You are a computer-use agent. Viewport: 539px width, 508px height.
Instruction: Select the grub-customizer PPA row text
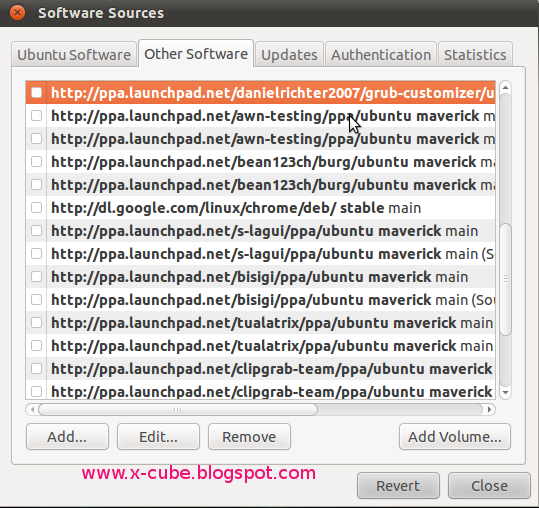[273, 92]
